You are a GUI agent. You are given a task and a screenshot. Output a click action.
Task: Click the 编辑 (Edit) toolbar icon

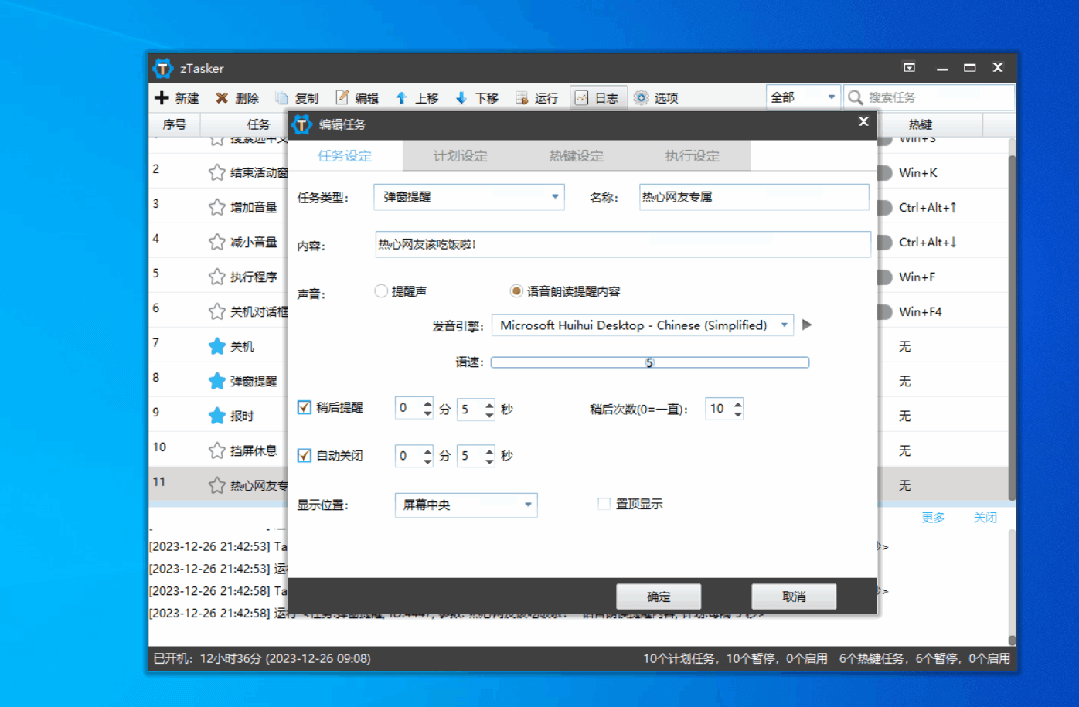tap(342, 98)
